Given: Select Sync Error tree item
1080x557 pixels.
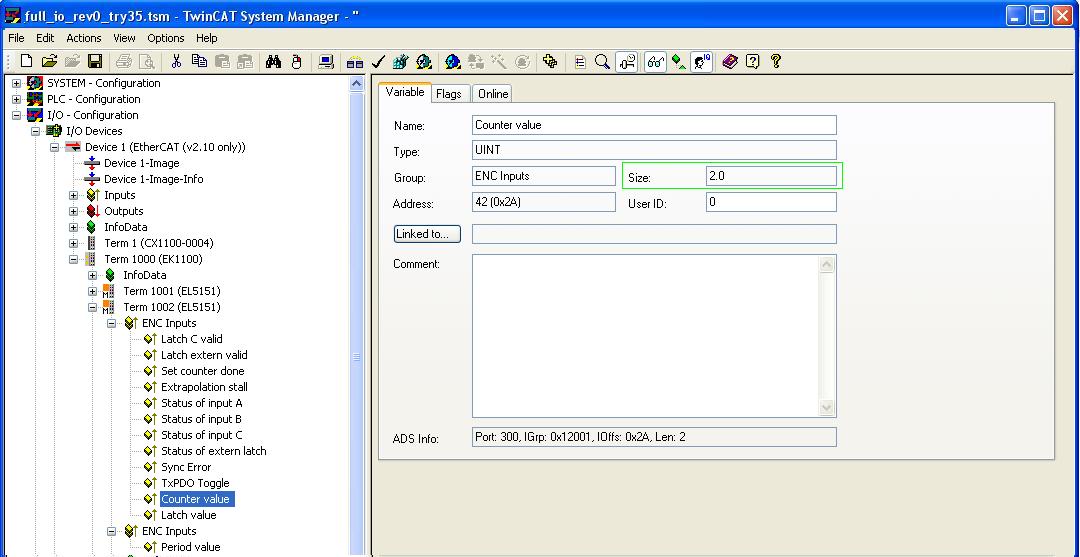Looking at the screenshot, I should tap(186, 467).
